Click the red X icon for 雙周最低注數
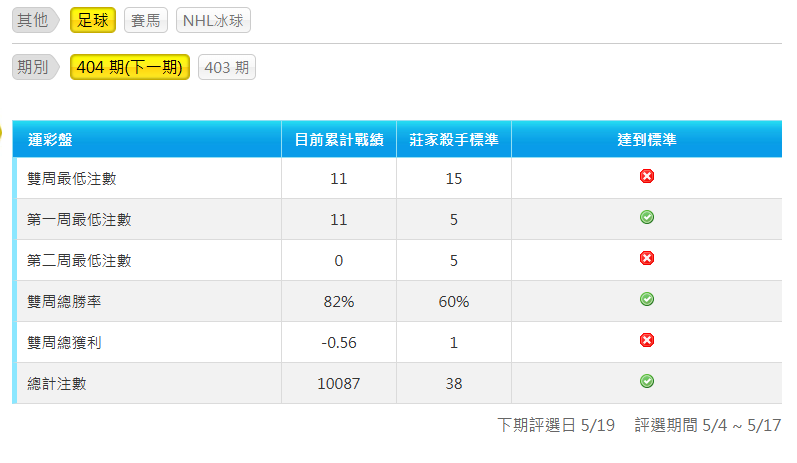 click(x=647, y=176)
